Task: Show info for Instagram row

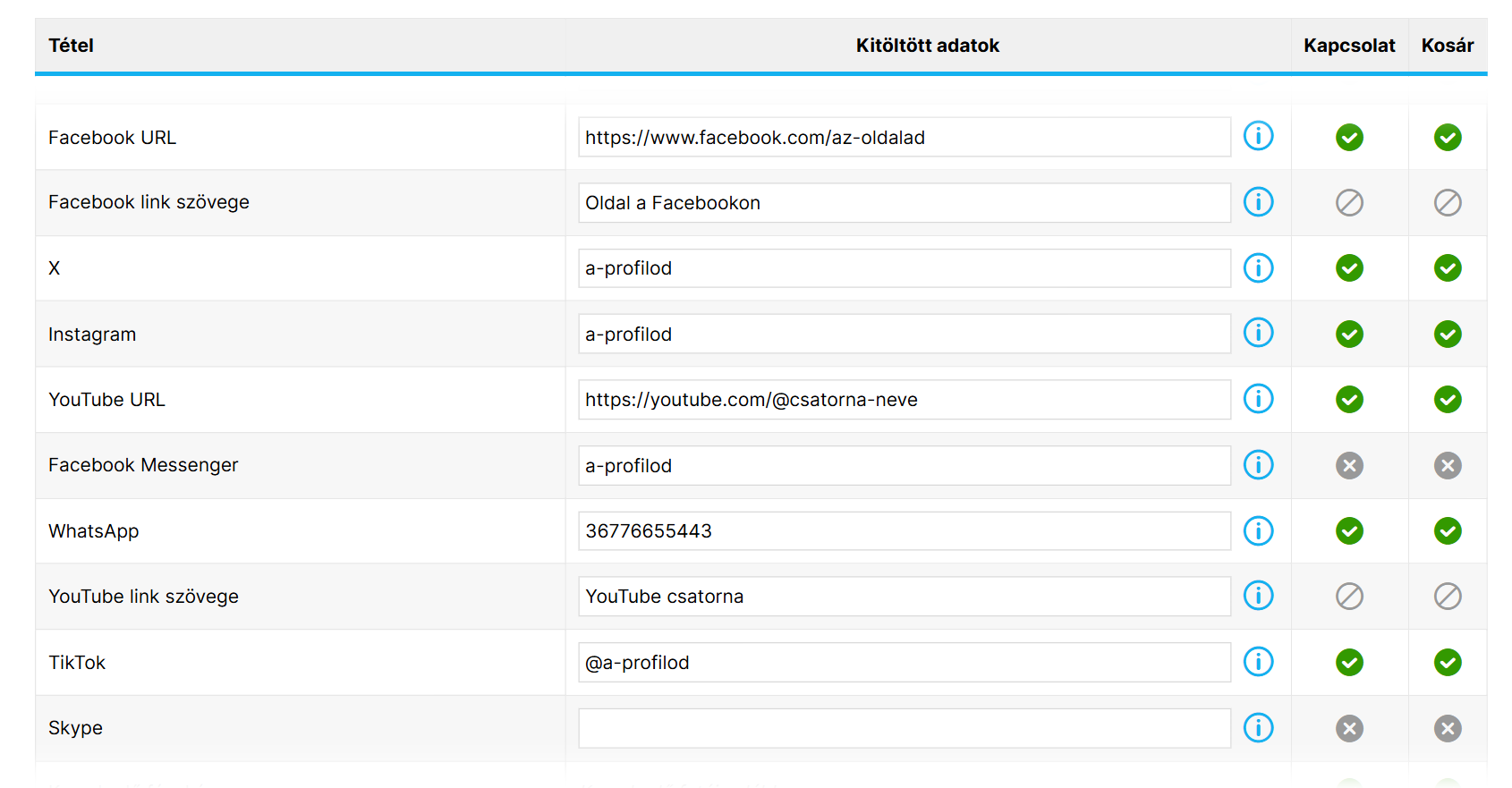Action: click(1258, 333)
